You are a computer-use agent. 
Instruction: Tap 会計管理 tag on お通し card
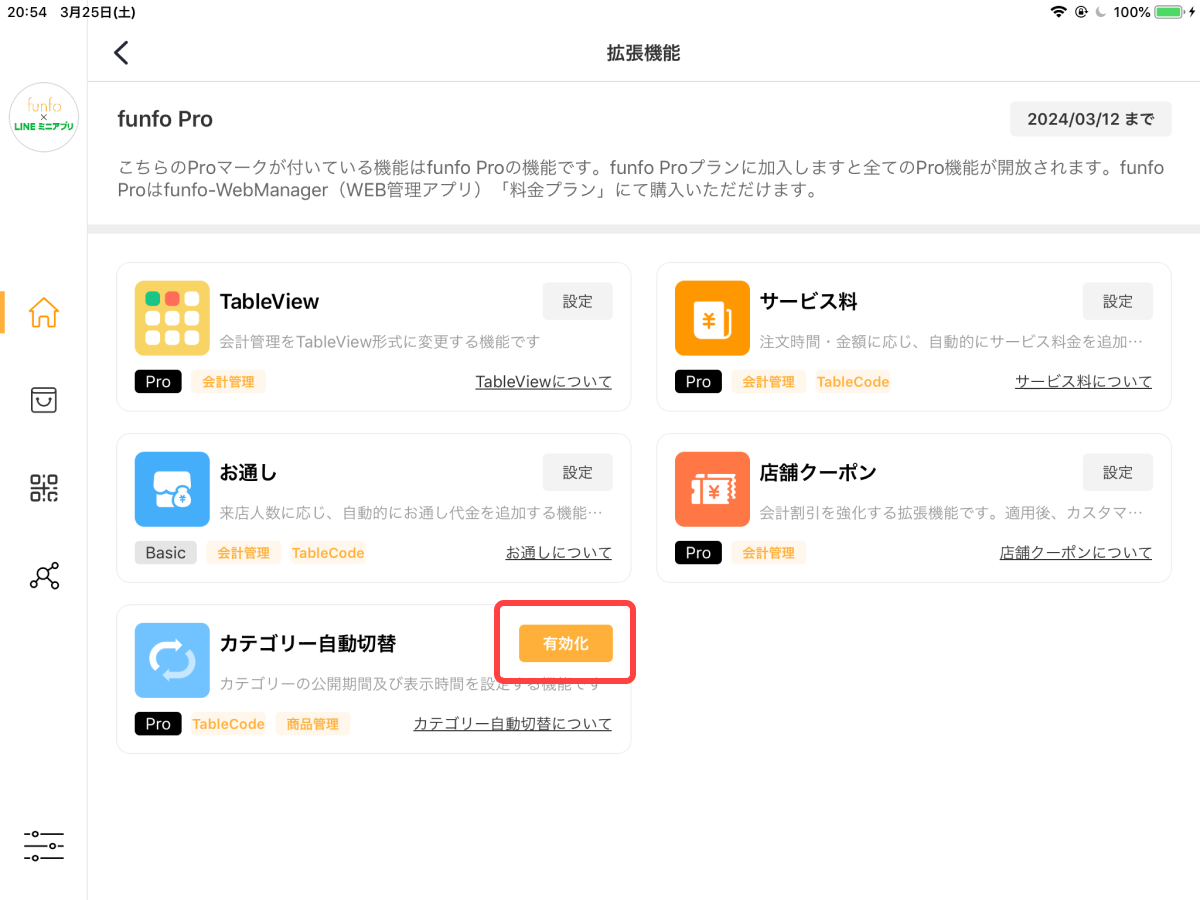244,553
